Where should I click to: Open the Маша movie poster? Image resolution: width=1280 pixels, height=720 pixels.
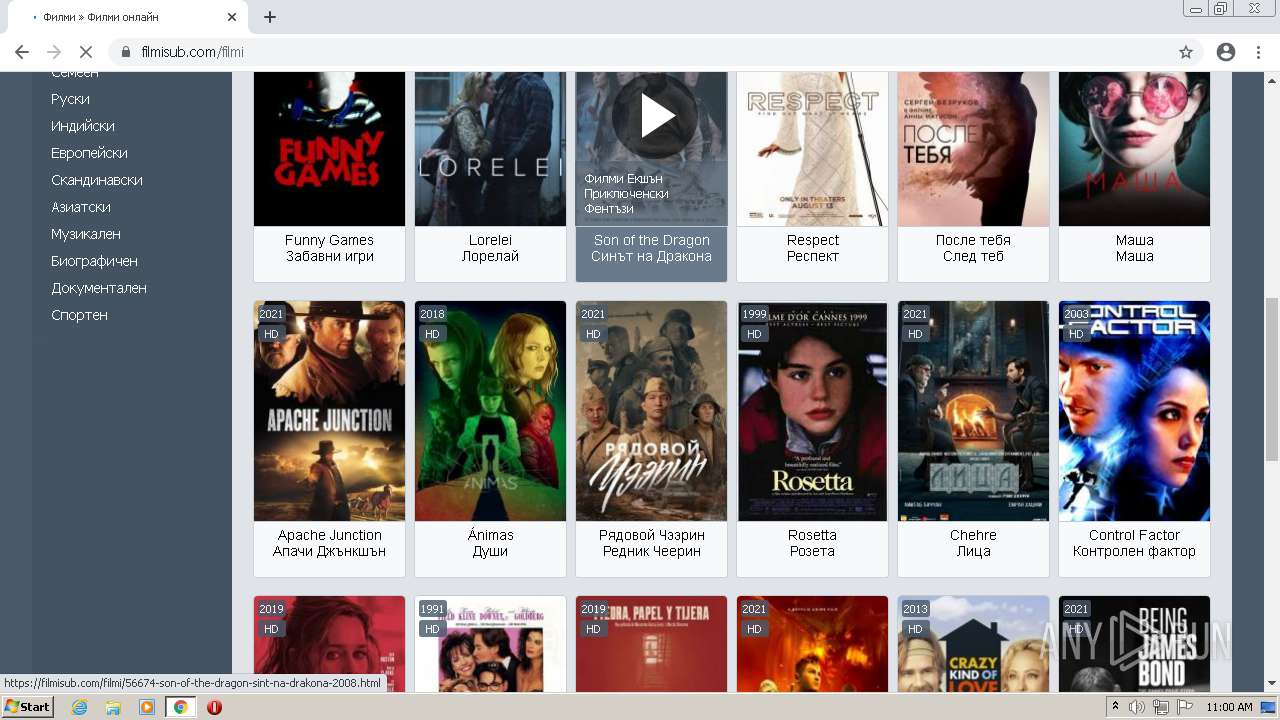[x=1134, y=149]
